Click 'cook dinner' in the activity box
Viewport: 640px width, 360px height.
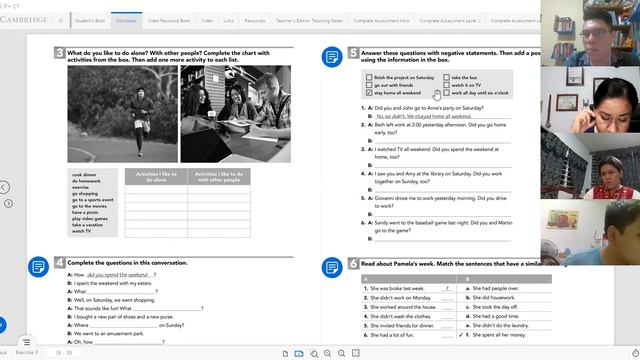tap(84, 175)
